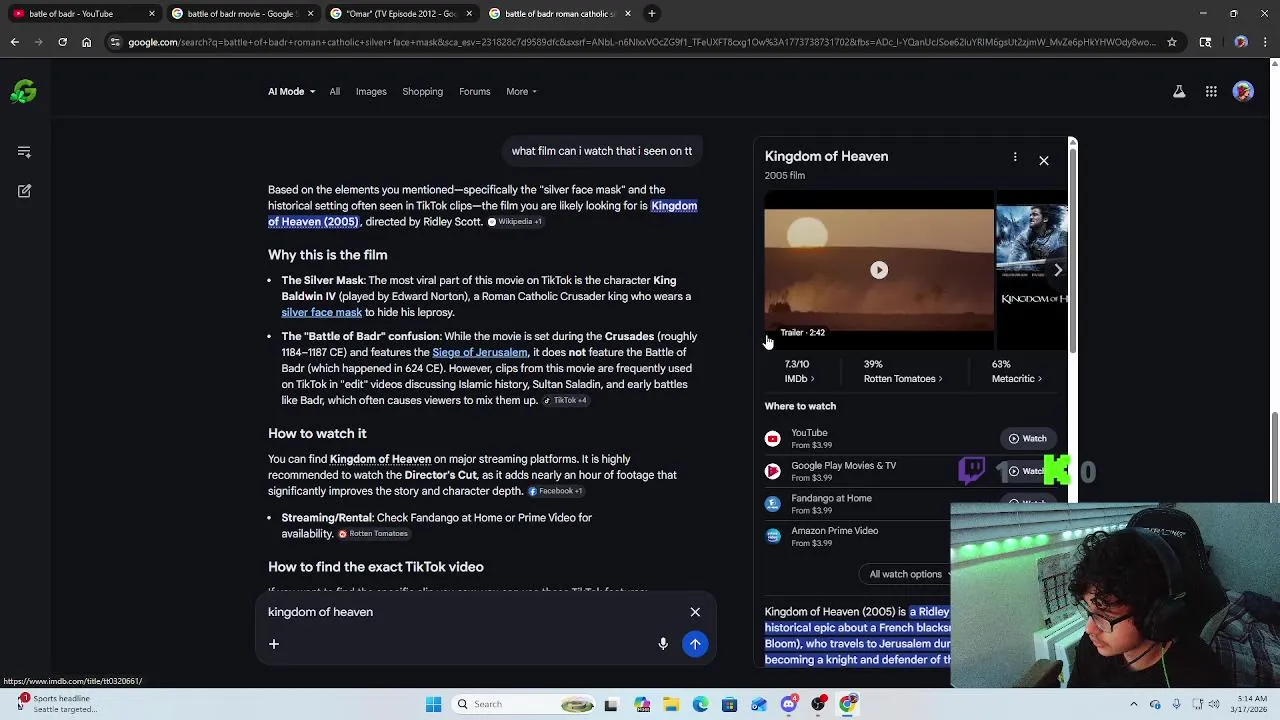
Task: Open Microsoft Edge from the taskbar
Action: coord(700,704)
